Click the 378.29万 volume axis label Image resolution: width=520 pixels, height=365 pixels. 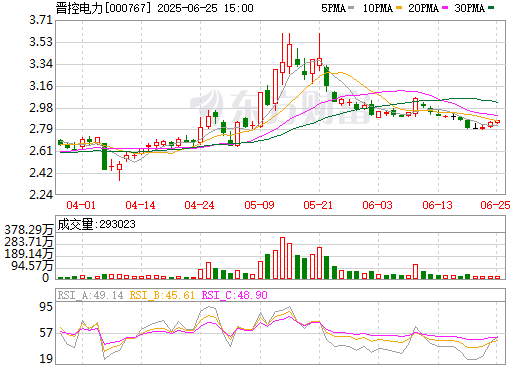[x=29, y=229]
